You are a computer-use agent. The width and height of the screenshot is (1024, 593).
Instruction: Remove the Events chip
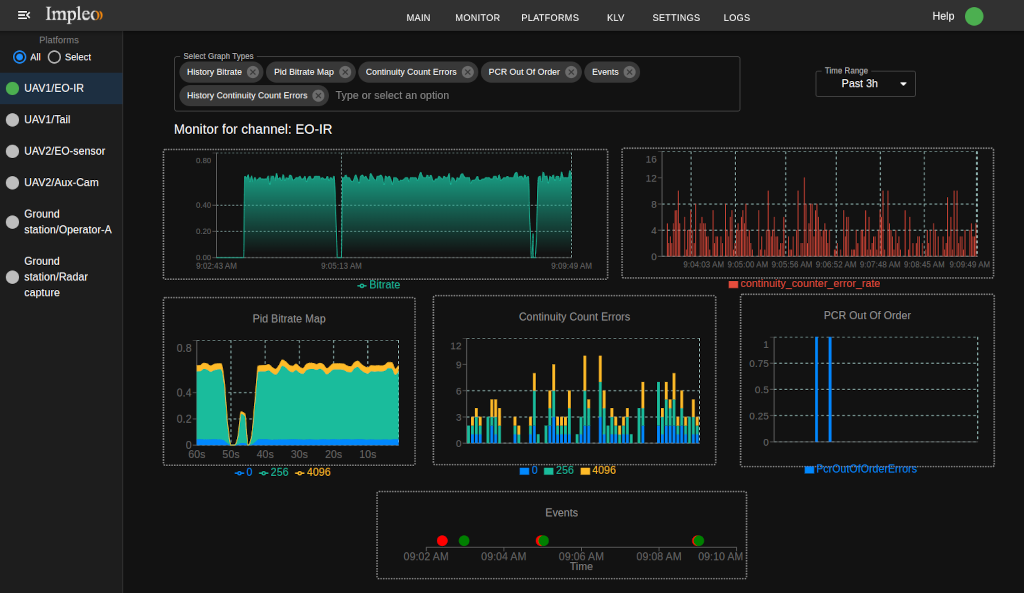pyautogui.click(x=630, y=72)
